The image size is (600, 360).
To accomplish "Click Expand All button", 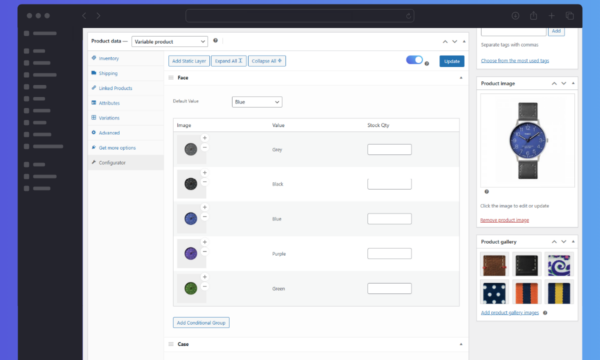I will (228, 61).
